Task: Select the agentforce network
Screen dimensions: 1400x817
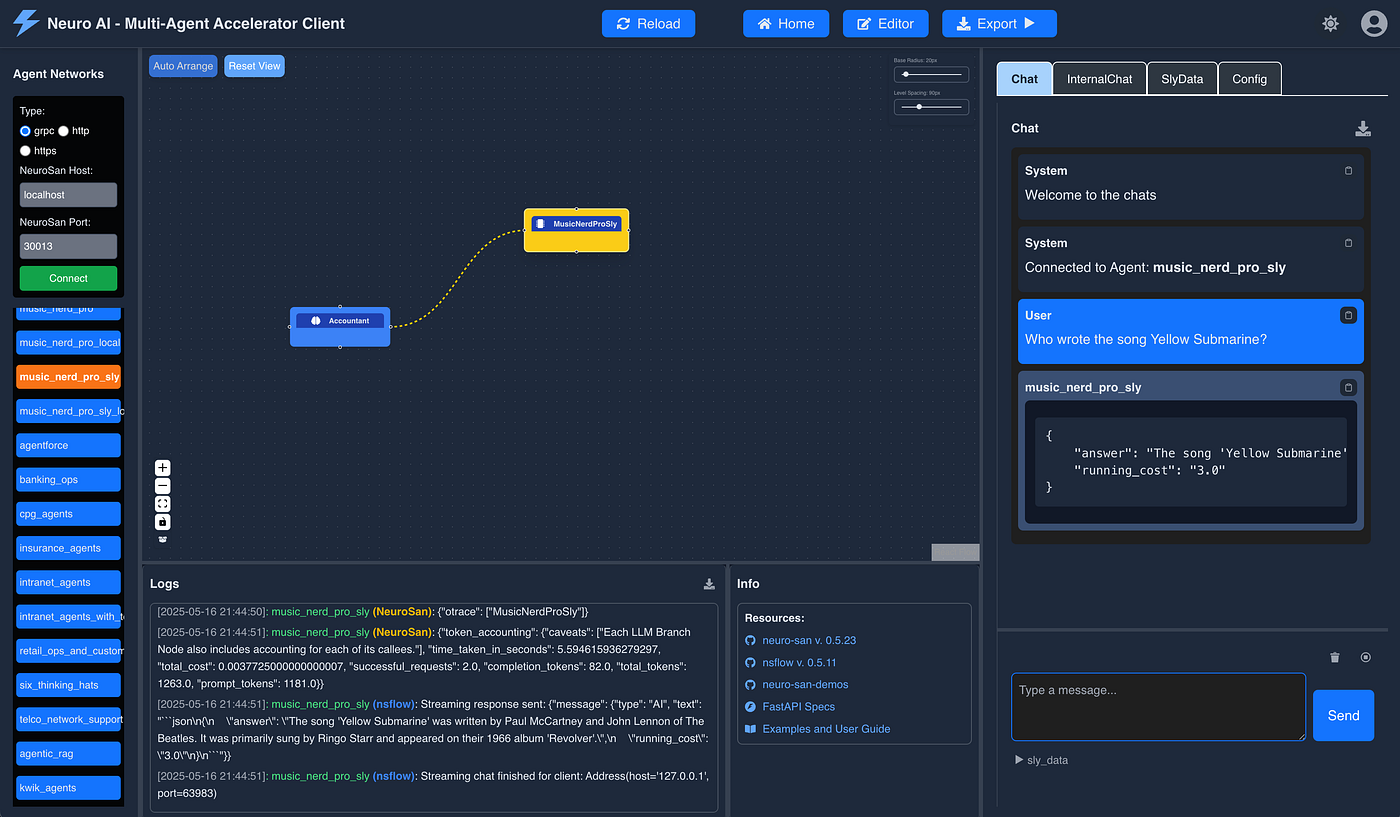Action: [69, 445]
